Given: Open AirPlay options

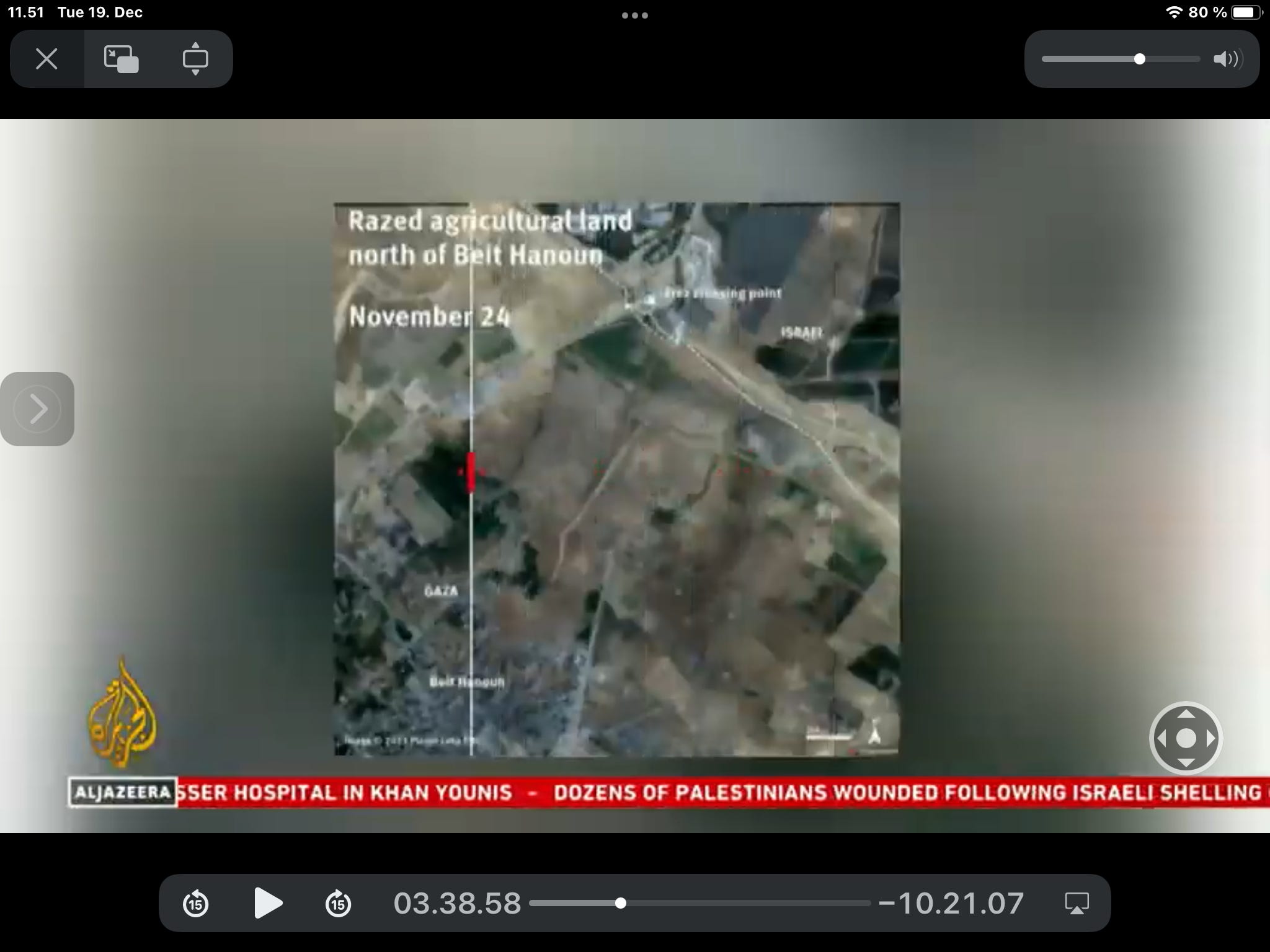Looking at the screenshot, I should point(1077,903).
